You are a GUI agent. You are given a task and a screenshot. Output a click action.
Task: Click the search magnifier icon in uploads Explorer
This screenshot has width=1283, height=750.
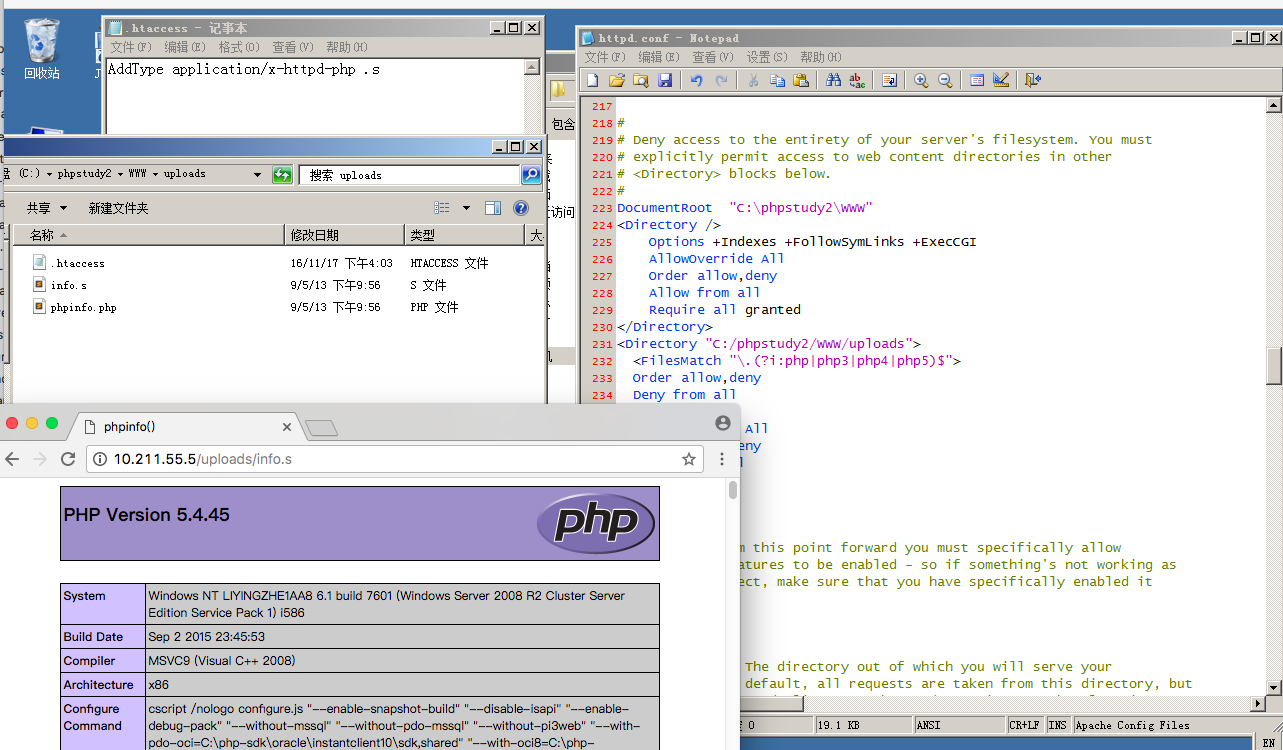click(x=531, y=175)
